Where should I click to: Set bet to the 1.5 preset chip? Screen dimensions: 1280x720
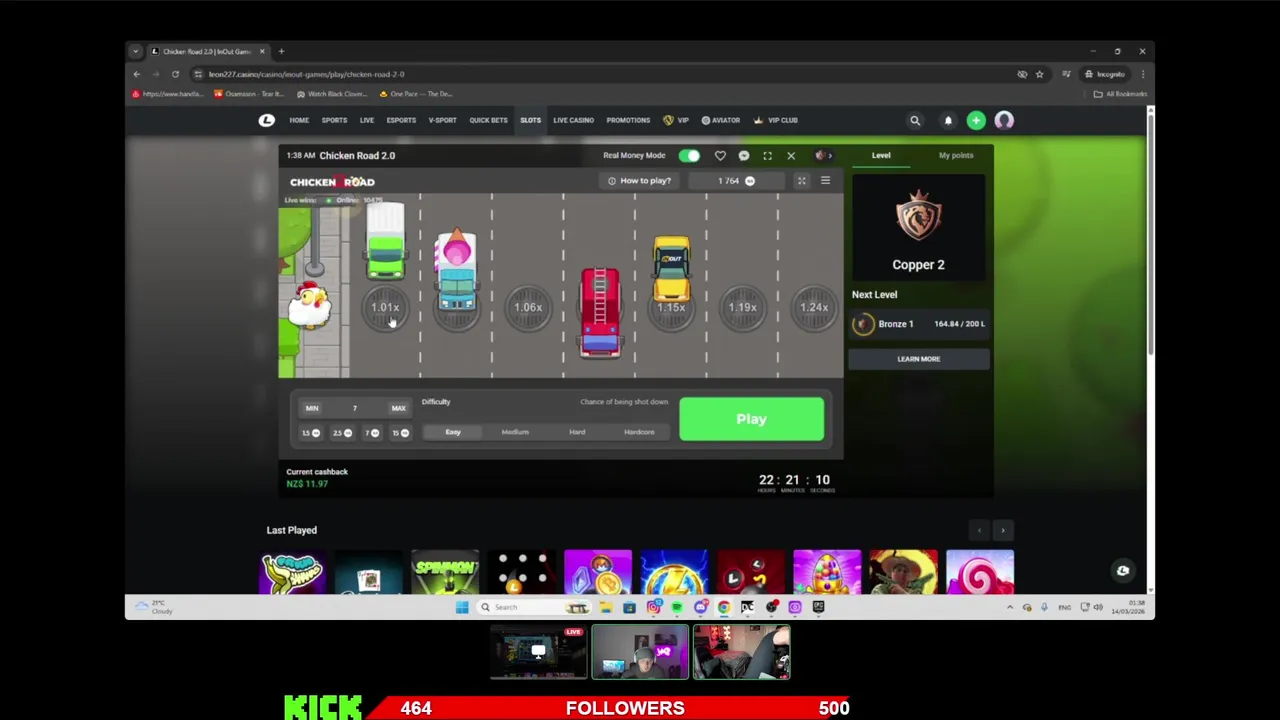311,433
